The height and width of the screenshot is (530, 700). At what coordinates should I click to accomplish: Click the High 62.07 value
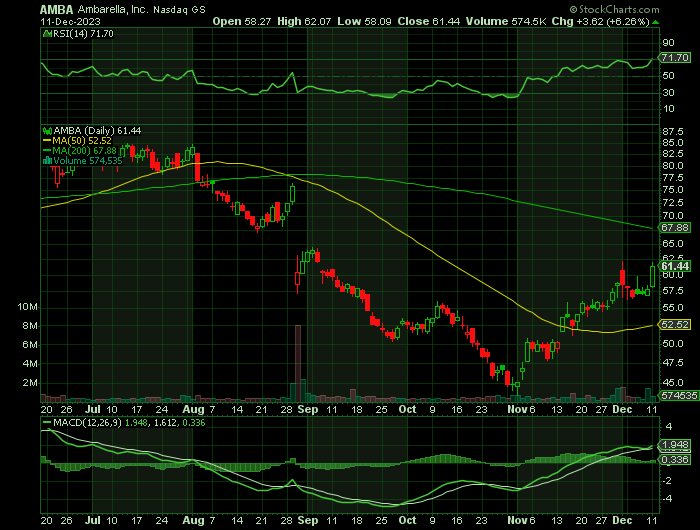[304, 21]
